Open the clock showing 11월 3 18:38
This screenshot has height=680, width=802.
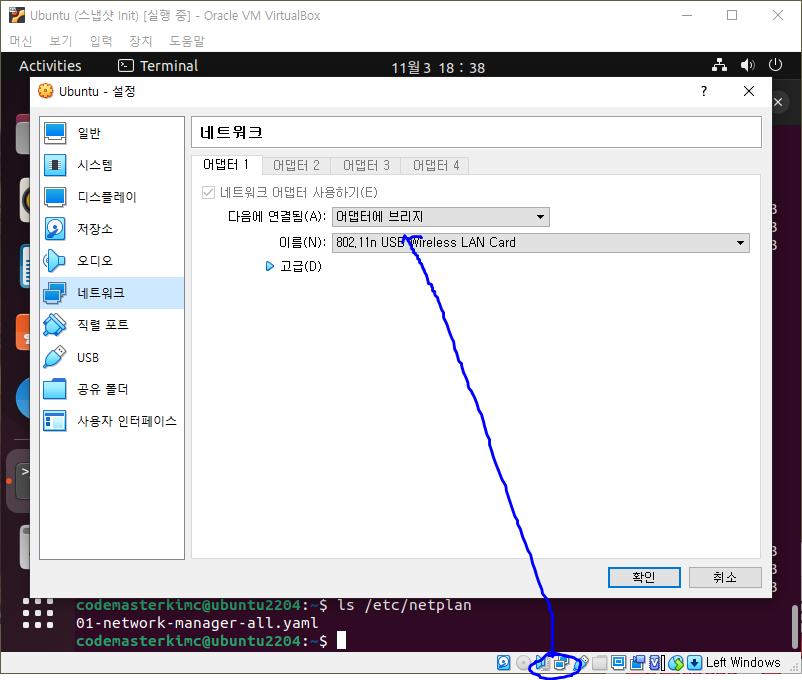coord(438,68)
